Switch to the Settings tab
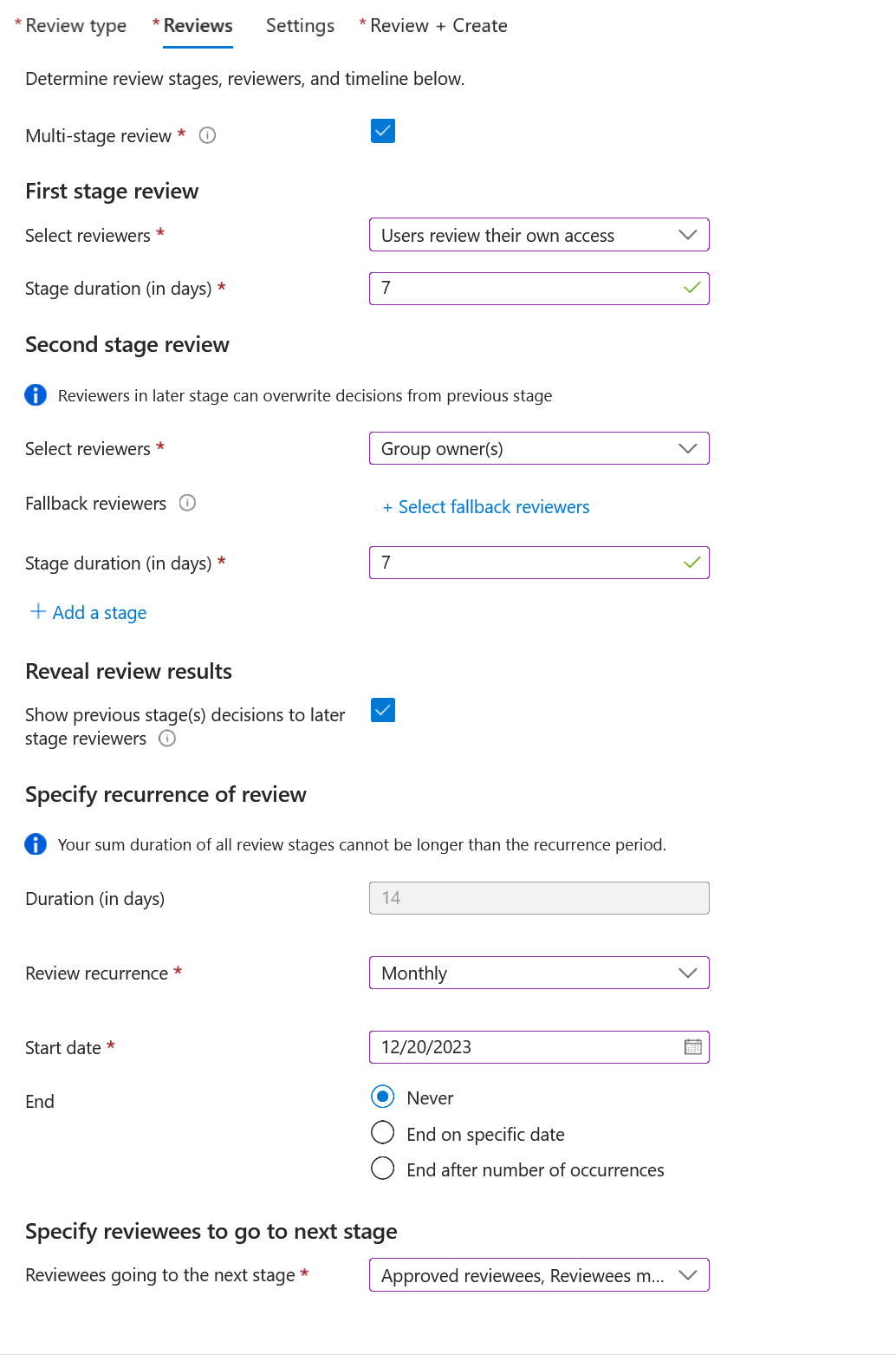 [x=299, y=26]
